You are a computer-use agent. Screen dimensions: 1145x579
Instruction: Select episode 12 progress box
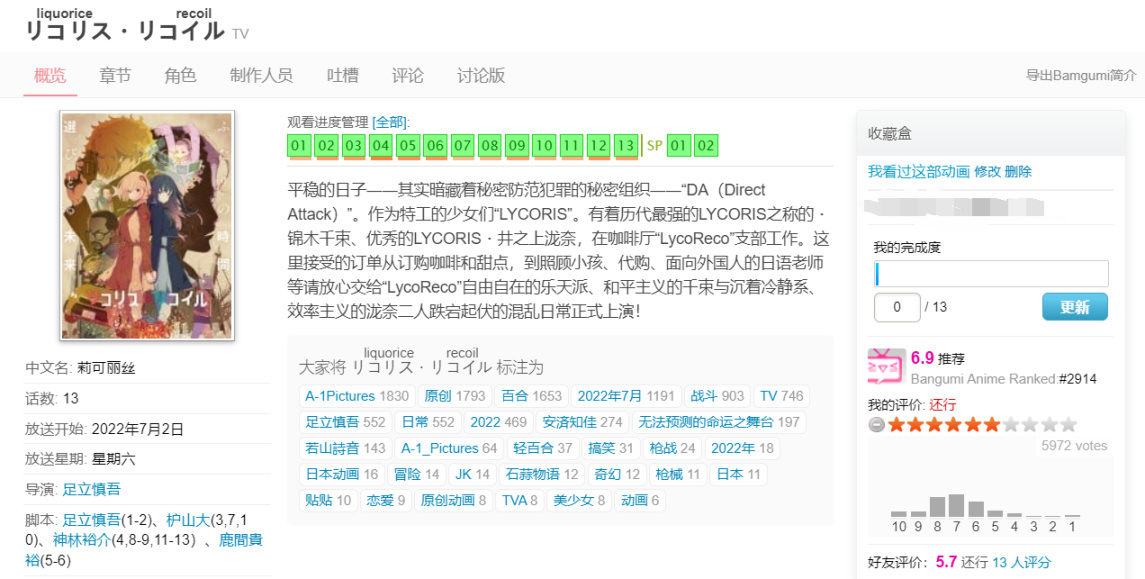599,145
